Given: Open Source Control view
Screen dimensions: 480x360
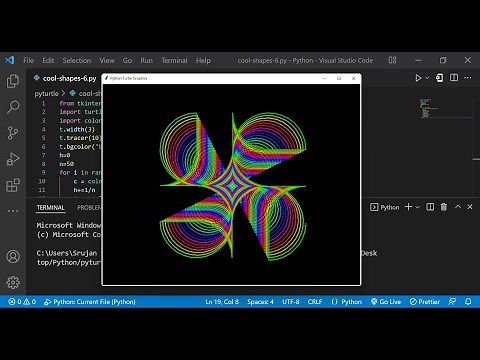Looking at the screenshot, I should tap(13, 133).
